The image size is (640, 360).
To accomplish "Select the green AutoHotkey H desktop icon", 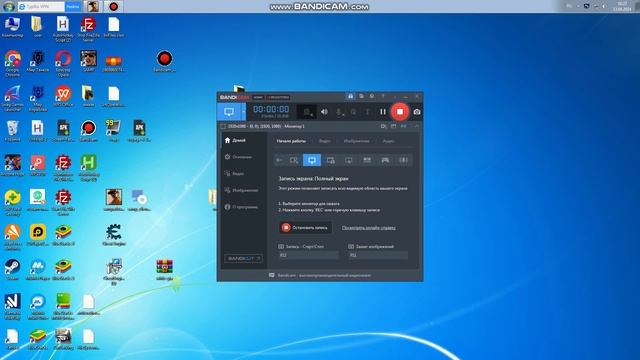I will tap(88, 167).
